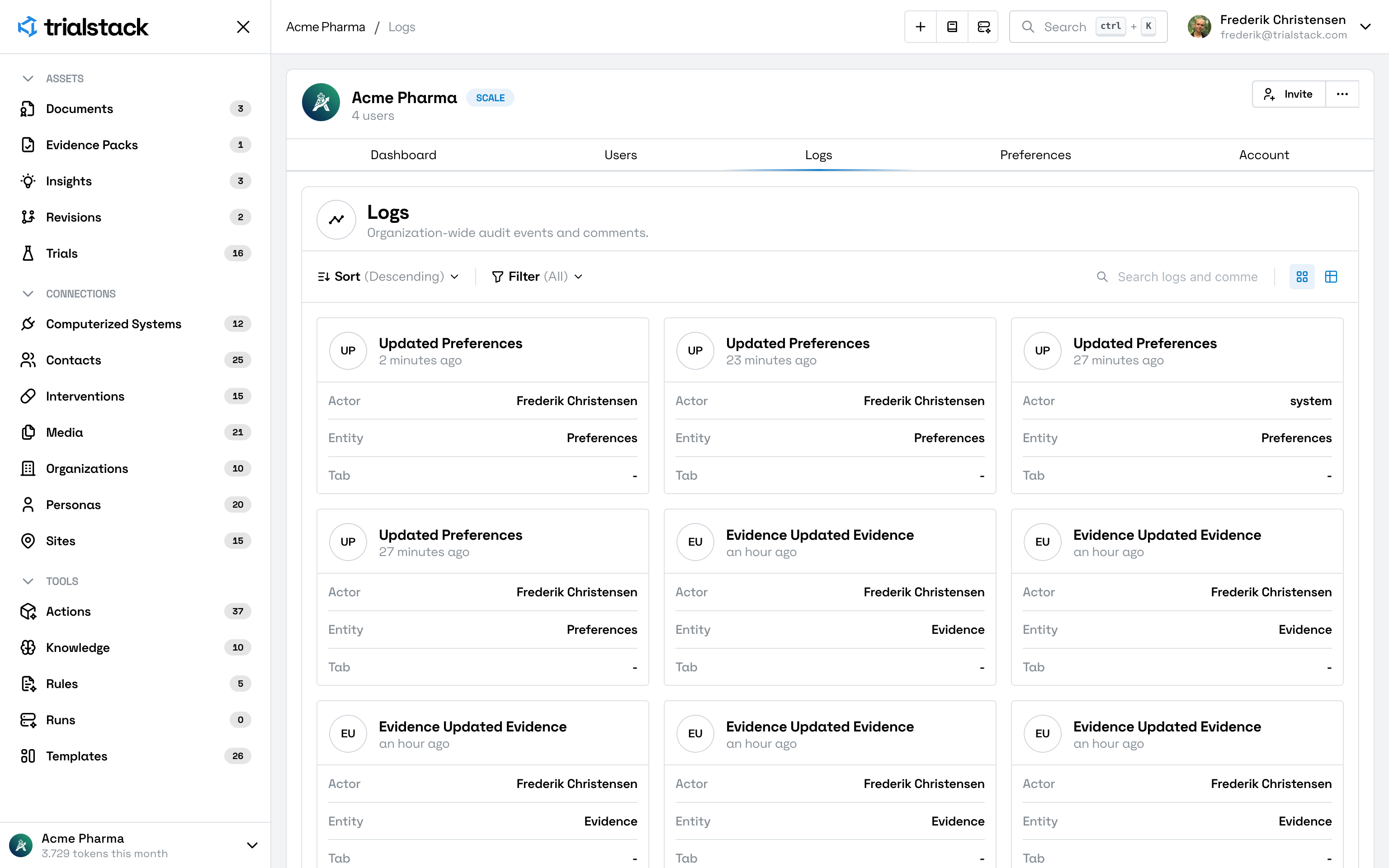Open the Filter (All) dropdown
Screen dimensions: 1389x868
537,277
